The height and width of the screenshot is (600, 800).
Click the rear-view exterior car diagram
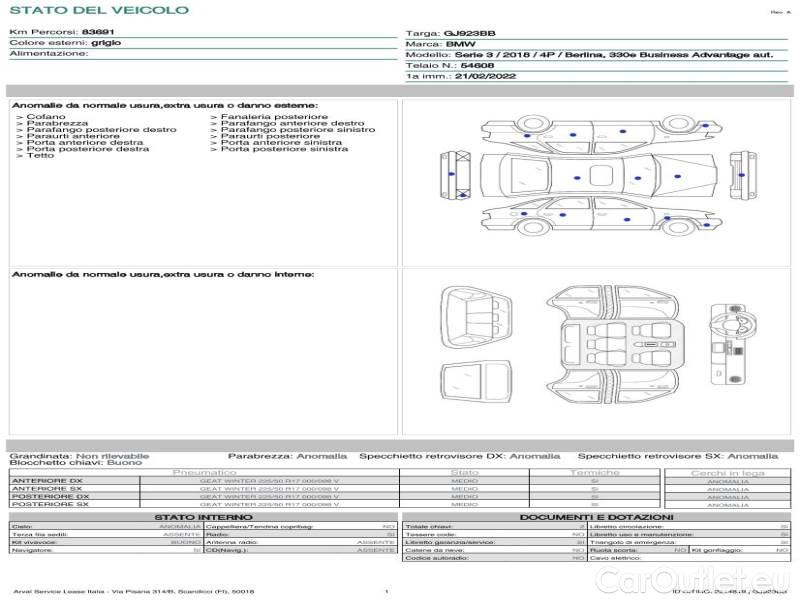click(x=739, y=173)
